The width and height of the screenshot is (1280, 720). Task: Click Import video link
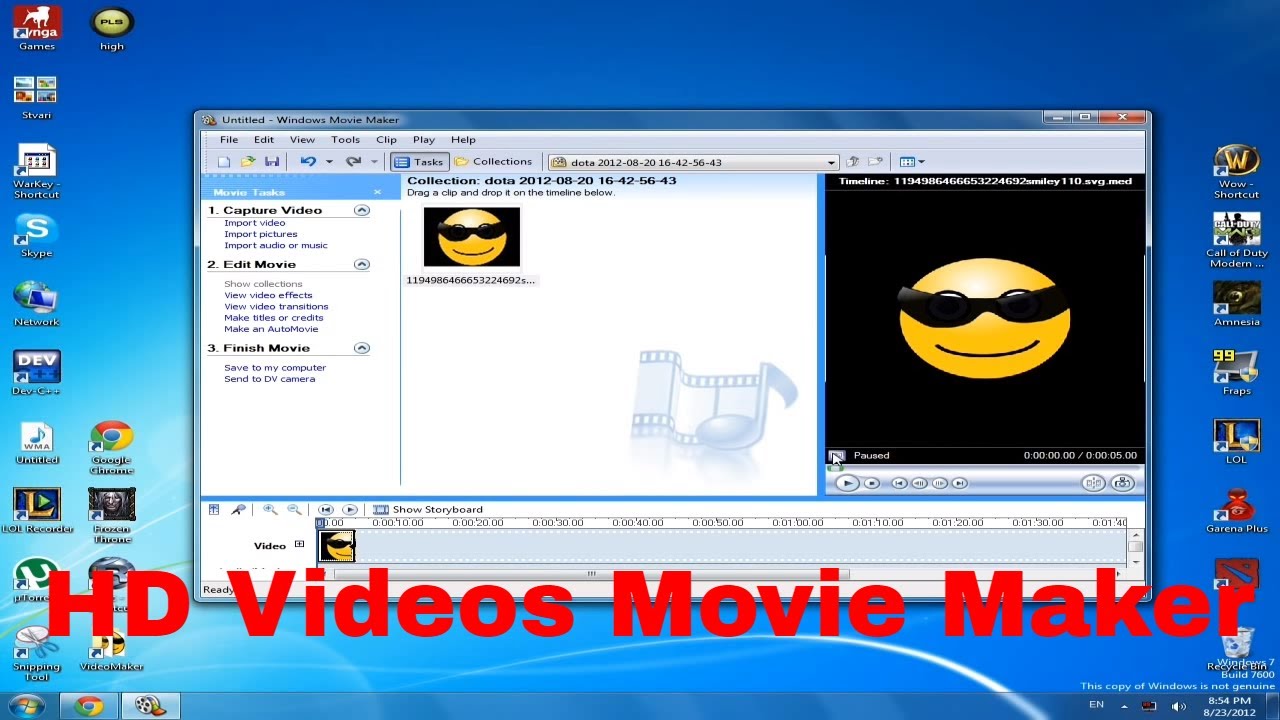(x=255, y=223)
